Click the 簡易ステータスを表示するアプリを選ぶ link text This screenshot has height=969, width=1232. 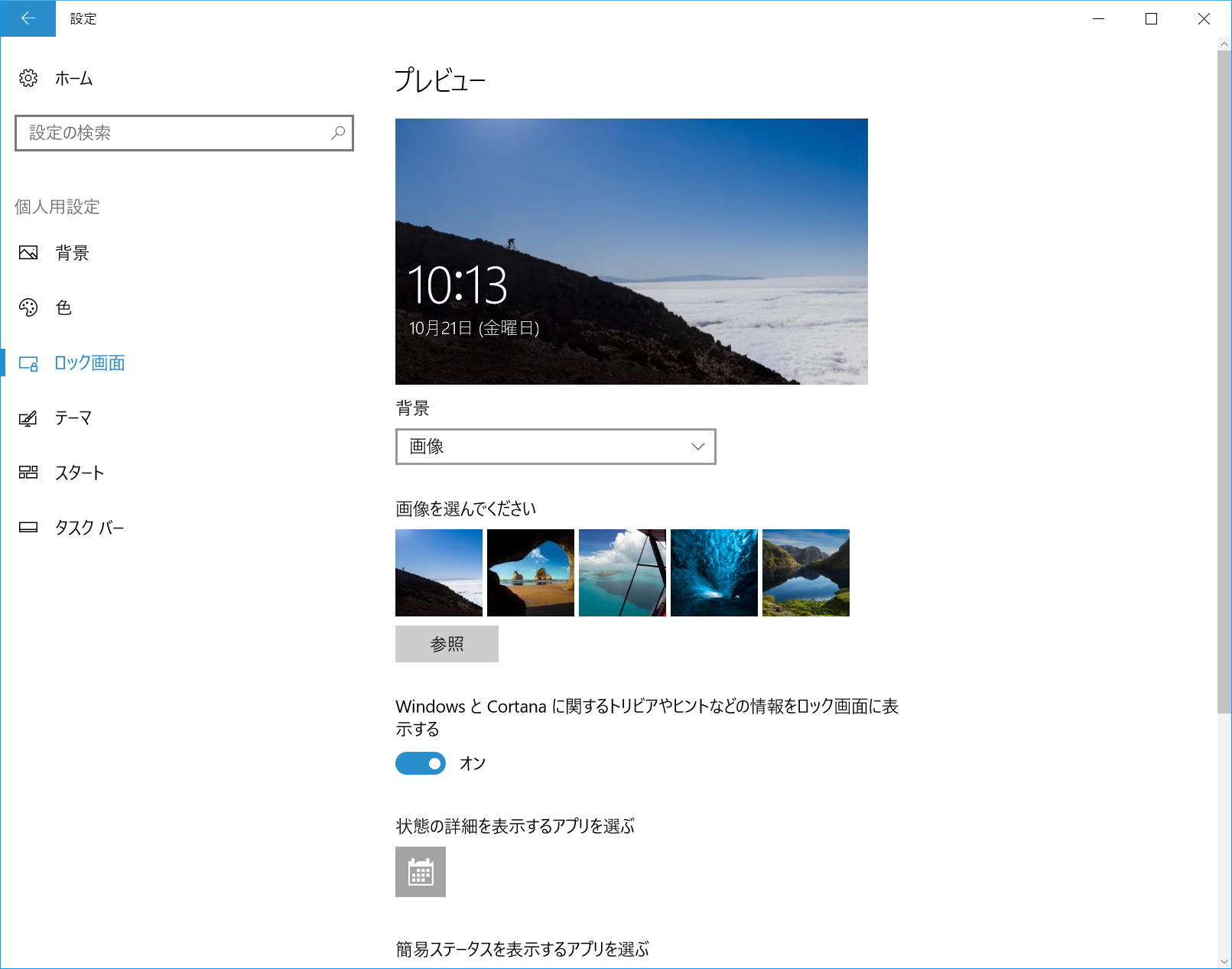pyautogui.click(x=522, y=949)
